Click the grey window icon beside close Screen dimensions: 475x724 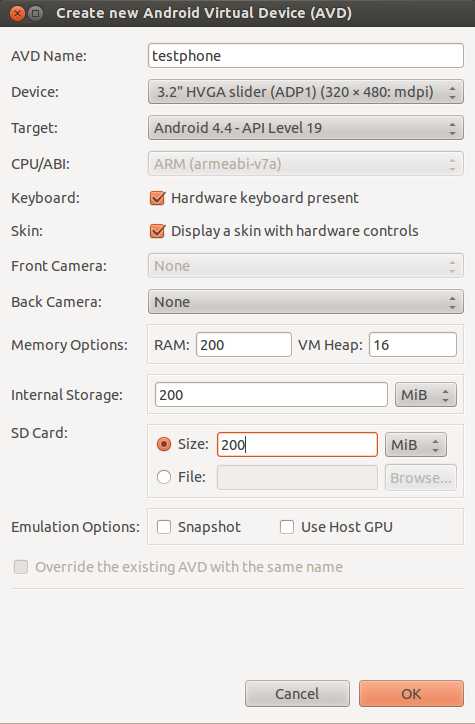click(36, 13)
